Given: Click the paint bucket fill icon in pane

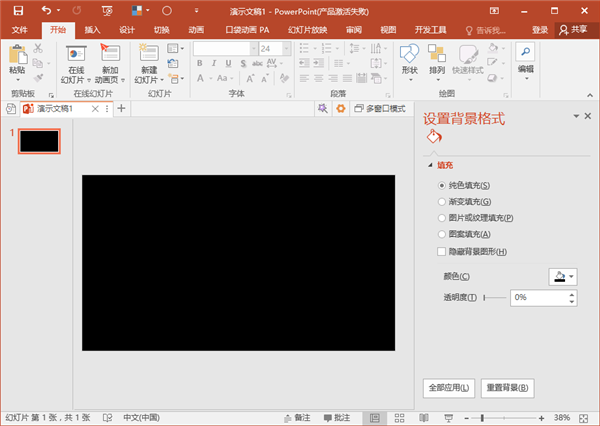Looking at the screenshot, I should click(434, 137).
